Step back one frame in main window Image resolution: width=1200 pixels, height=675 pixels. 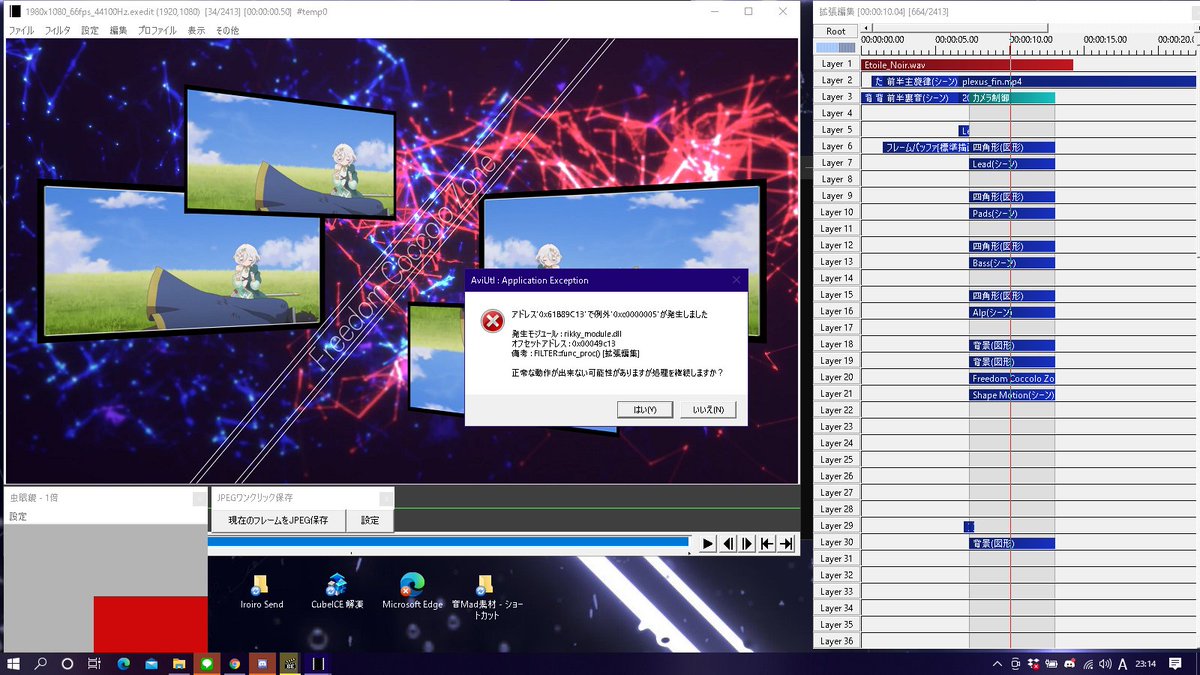pyautogui.click(x=728, y=543)
